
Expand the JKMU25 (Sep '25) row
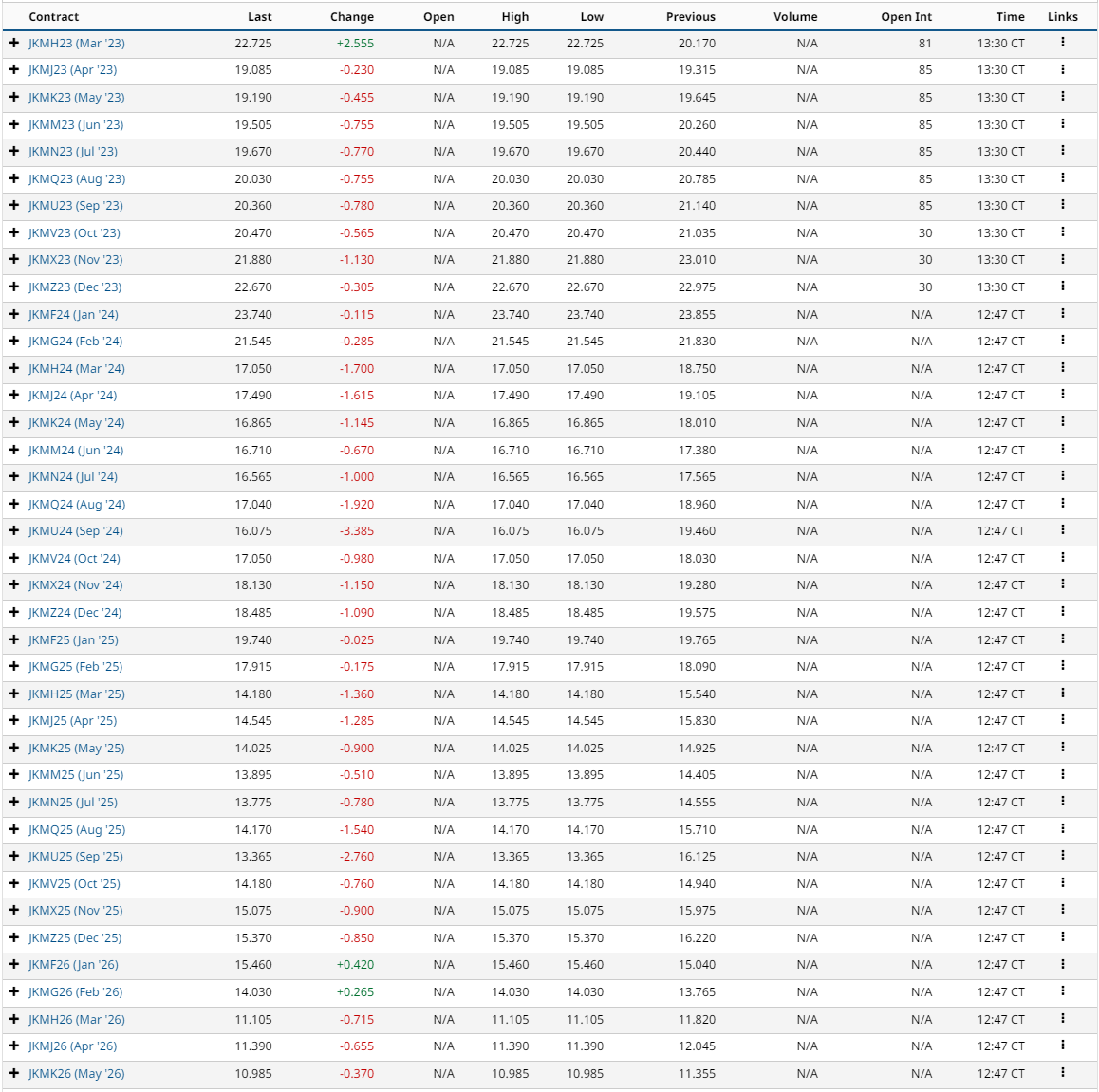click(14, 856)
